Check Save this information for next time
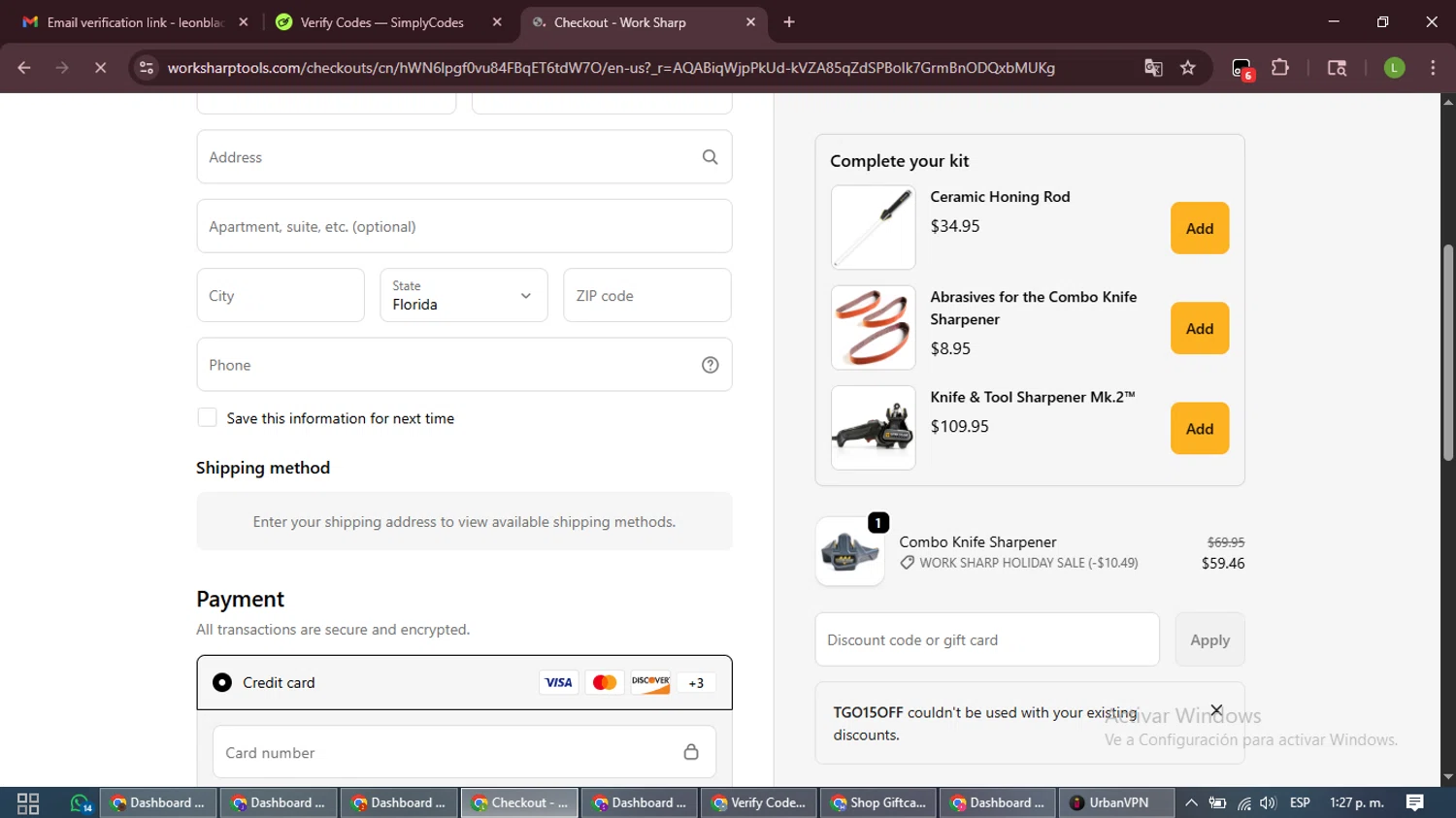This screenshot has height=818, width=1456. (207, 417)
